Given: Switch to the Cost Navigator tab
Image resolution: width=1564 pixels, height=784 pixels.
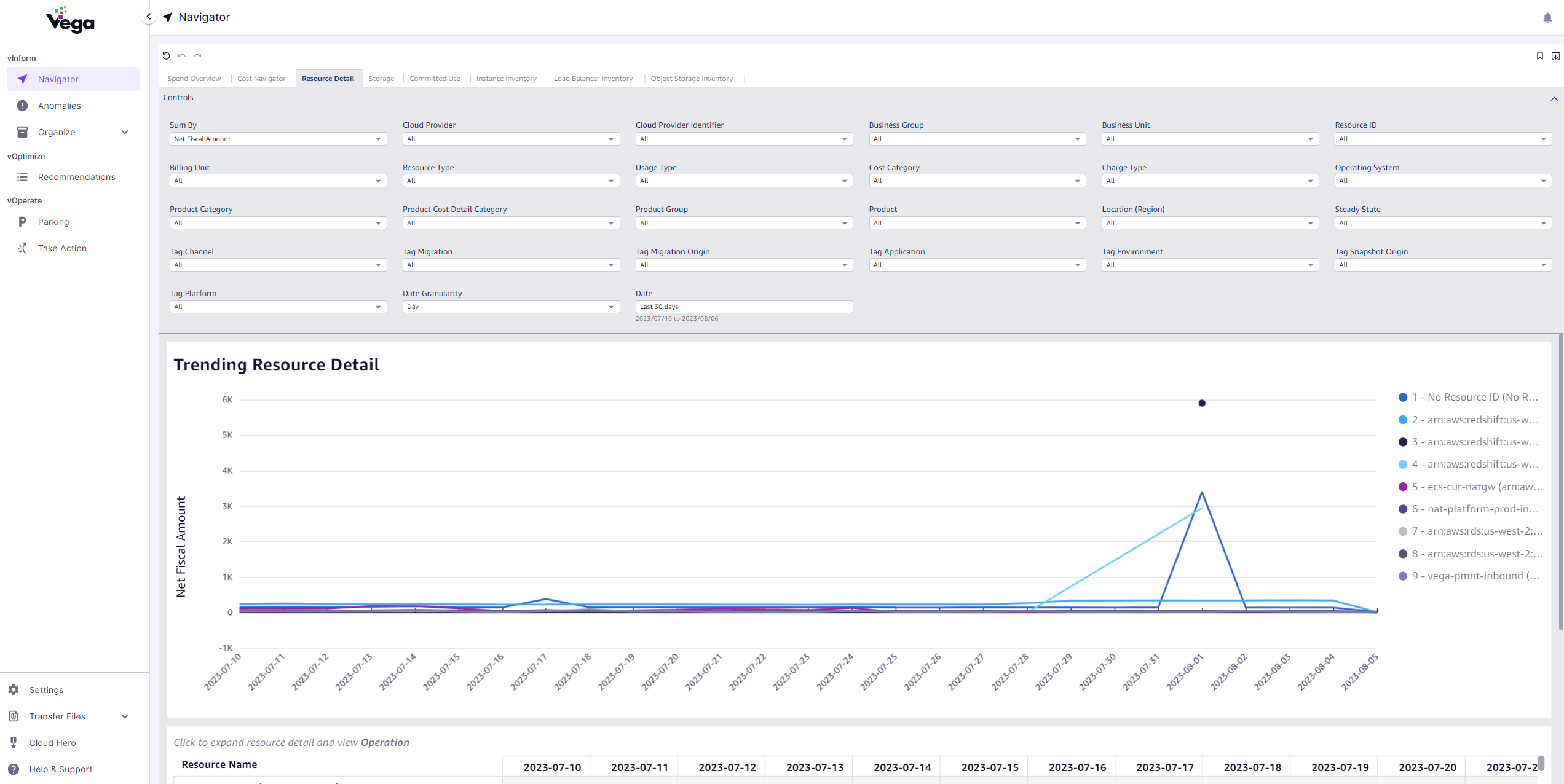Looking at the screenshot, I should pos(261,79).
